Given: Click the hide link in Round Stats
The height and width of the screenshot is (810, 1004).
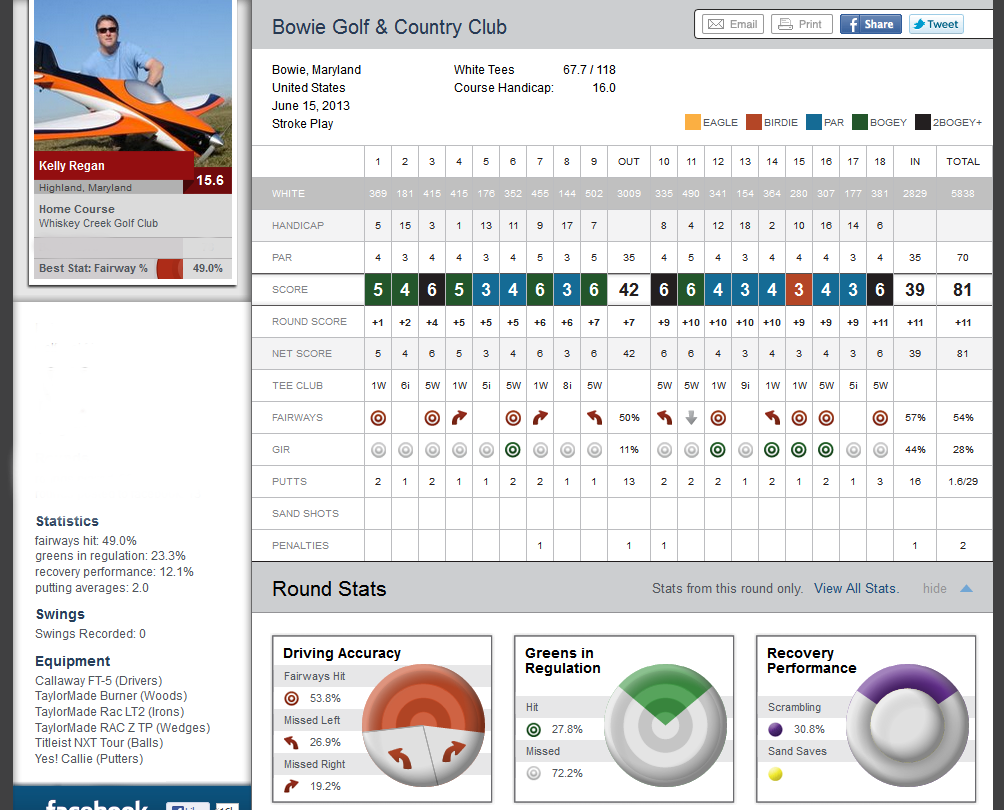Looking at the screenshot, I should [934, 589].
